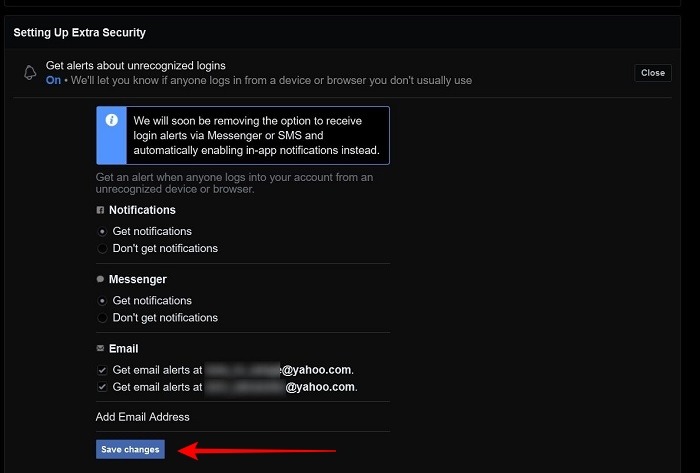Click the bell icon beside unrecognized logins
700x473 pixels.
coord(30,73)
